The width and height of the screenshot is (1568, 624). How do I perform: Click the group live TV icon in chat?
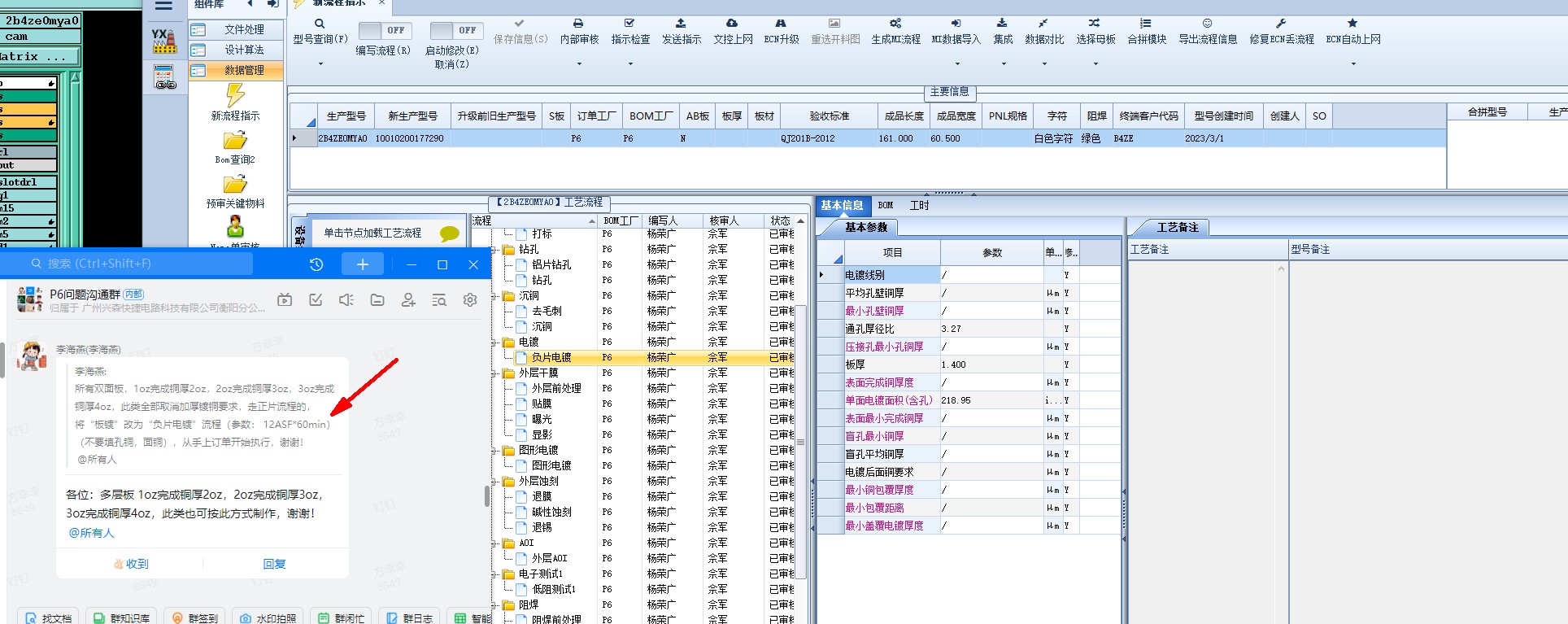(x=285, y=300)
